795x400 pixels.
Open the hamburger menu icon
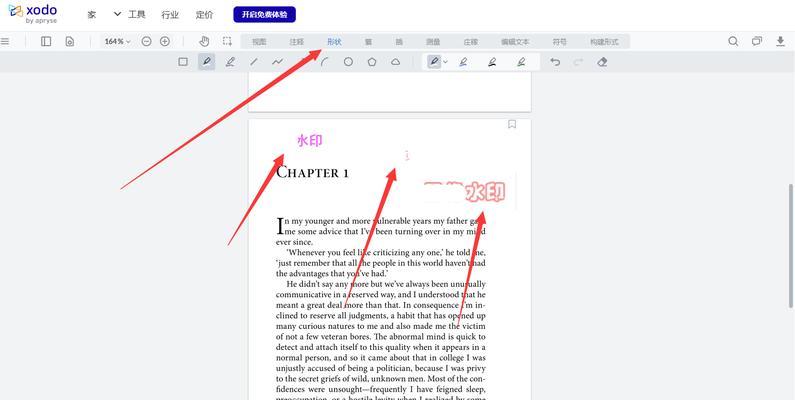(x=5, y=42)
